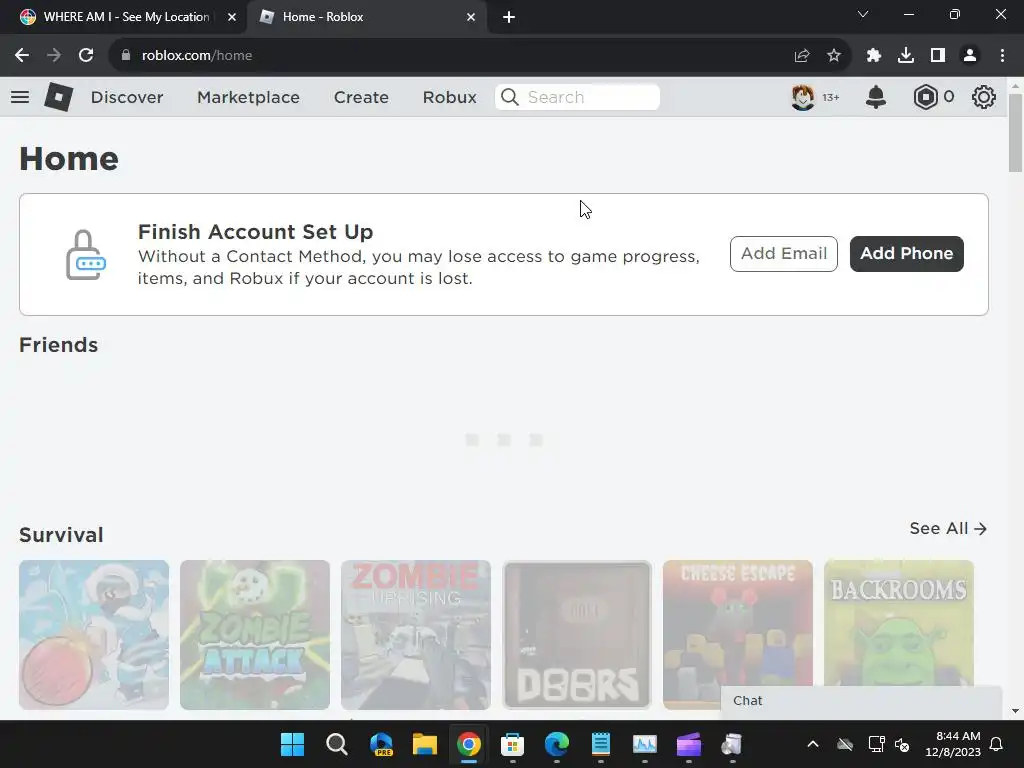Open the Chrome profile icon

click(970, 56)
